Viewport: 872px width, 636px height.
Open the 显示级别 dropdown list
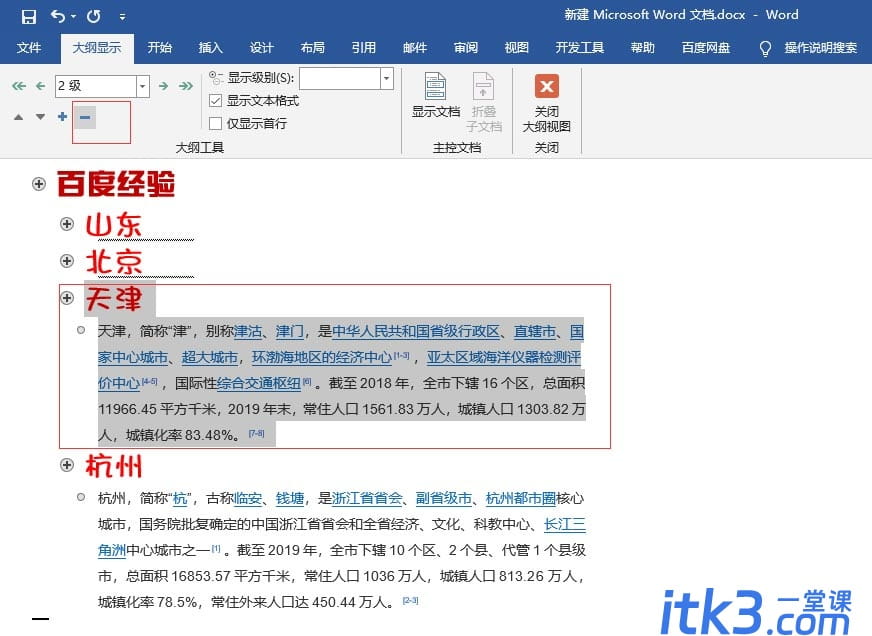(x=387, y=78)
